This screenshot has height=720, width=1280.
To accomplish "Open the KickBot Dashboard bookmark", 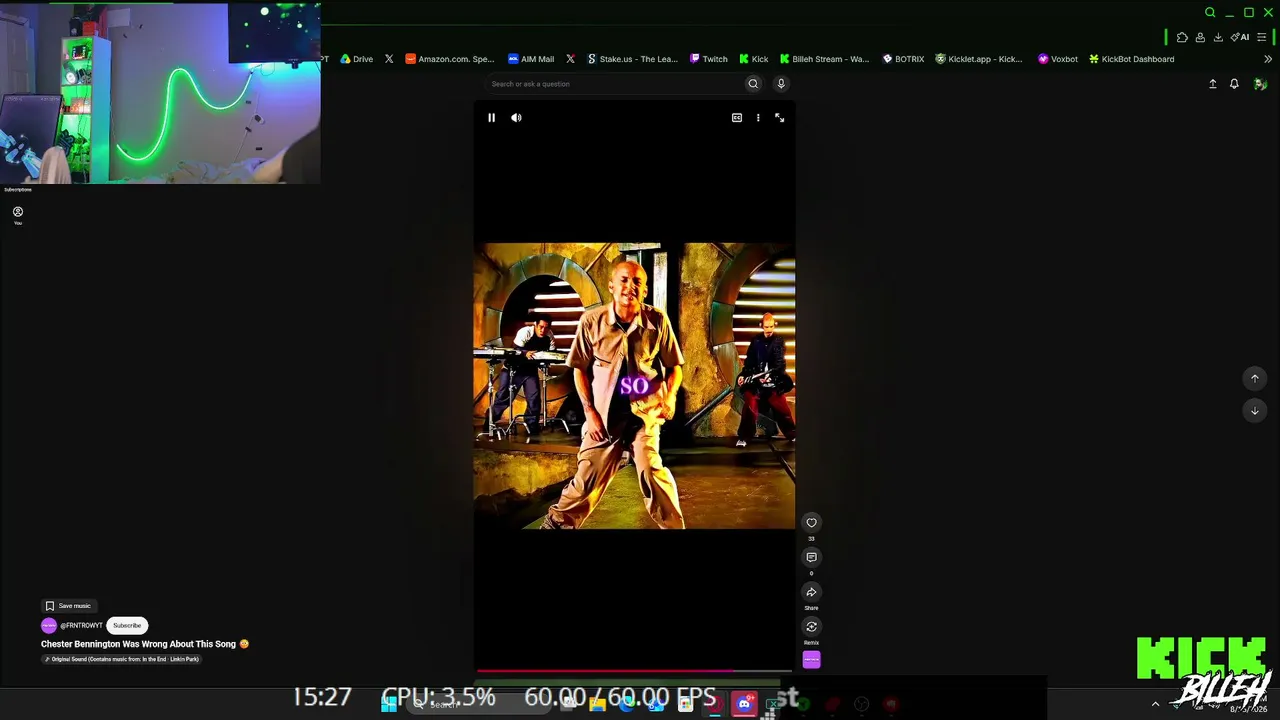I will (1132, 59).
